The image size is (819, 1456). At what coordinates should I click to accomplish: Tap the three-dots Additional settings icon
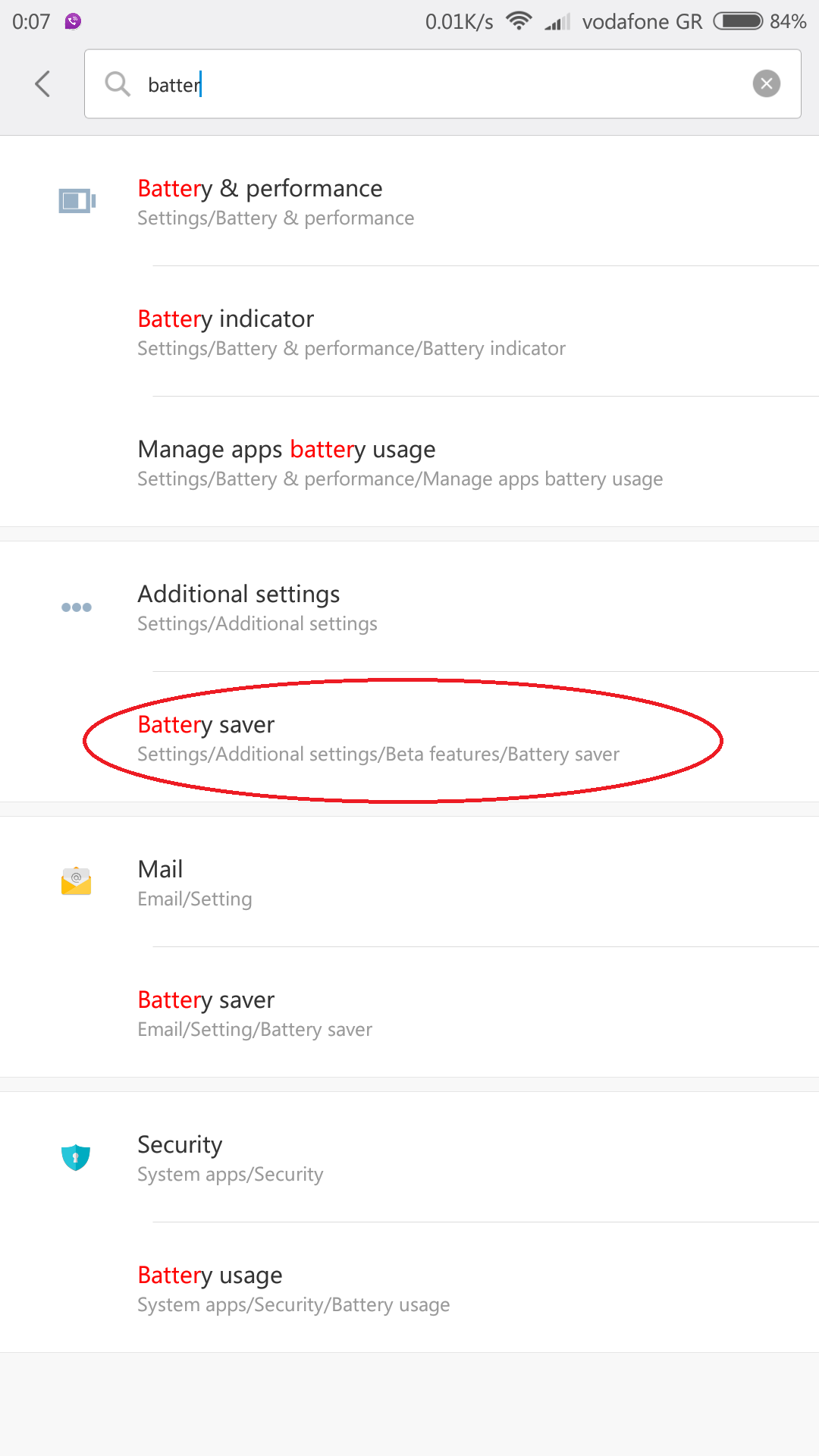tap(77, 607)
